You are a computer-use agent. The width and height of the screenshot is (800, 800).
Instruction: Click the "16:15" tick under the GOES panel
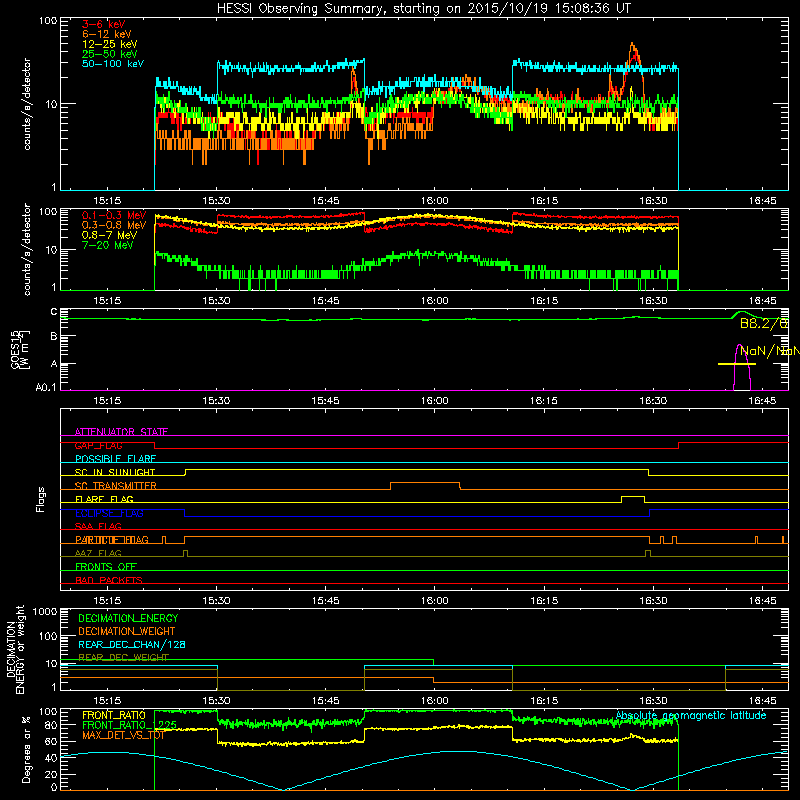[544, 401]
